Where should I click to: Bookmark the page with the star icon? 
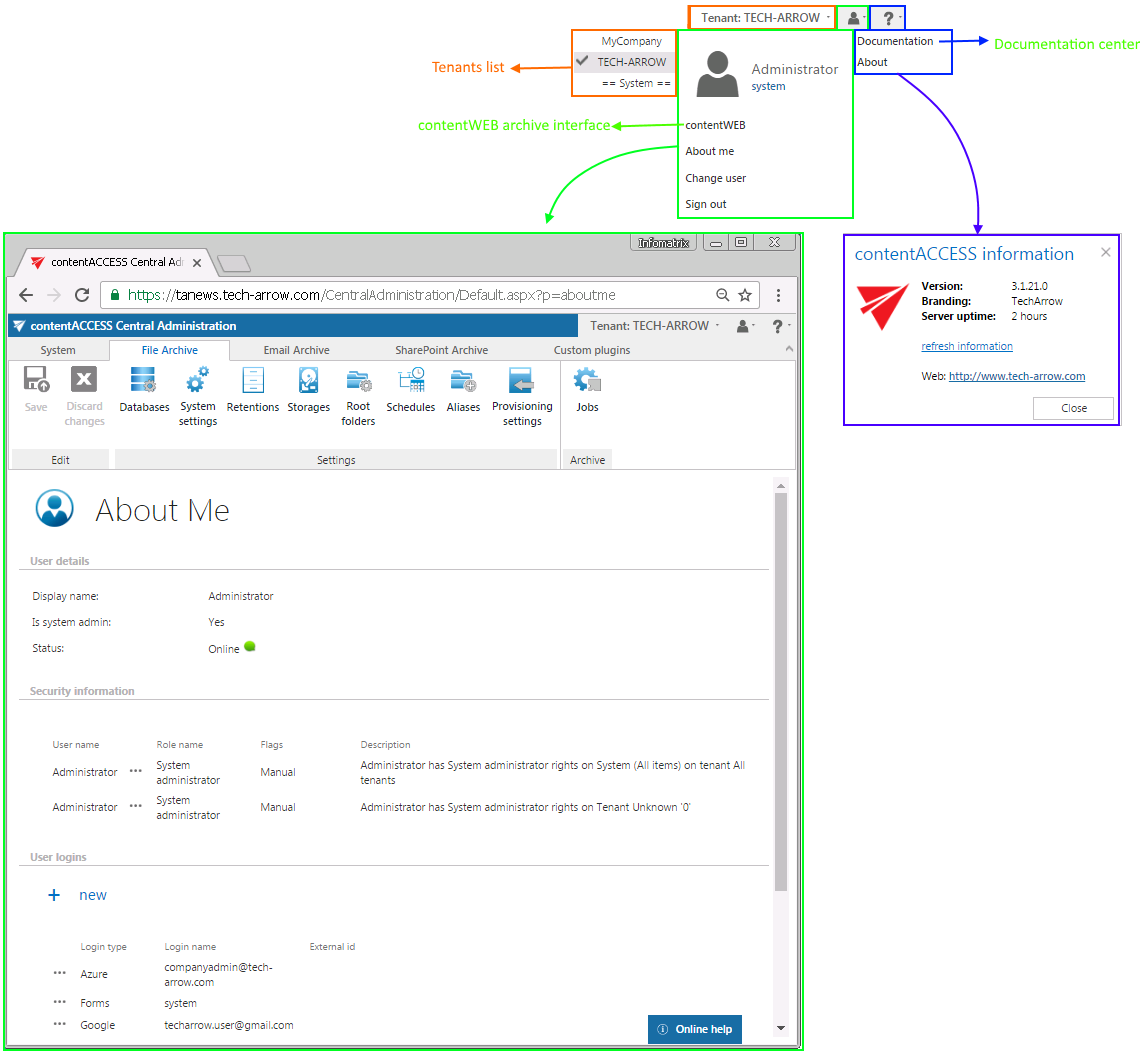click(745, 295)
